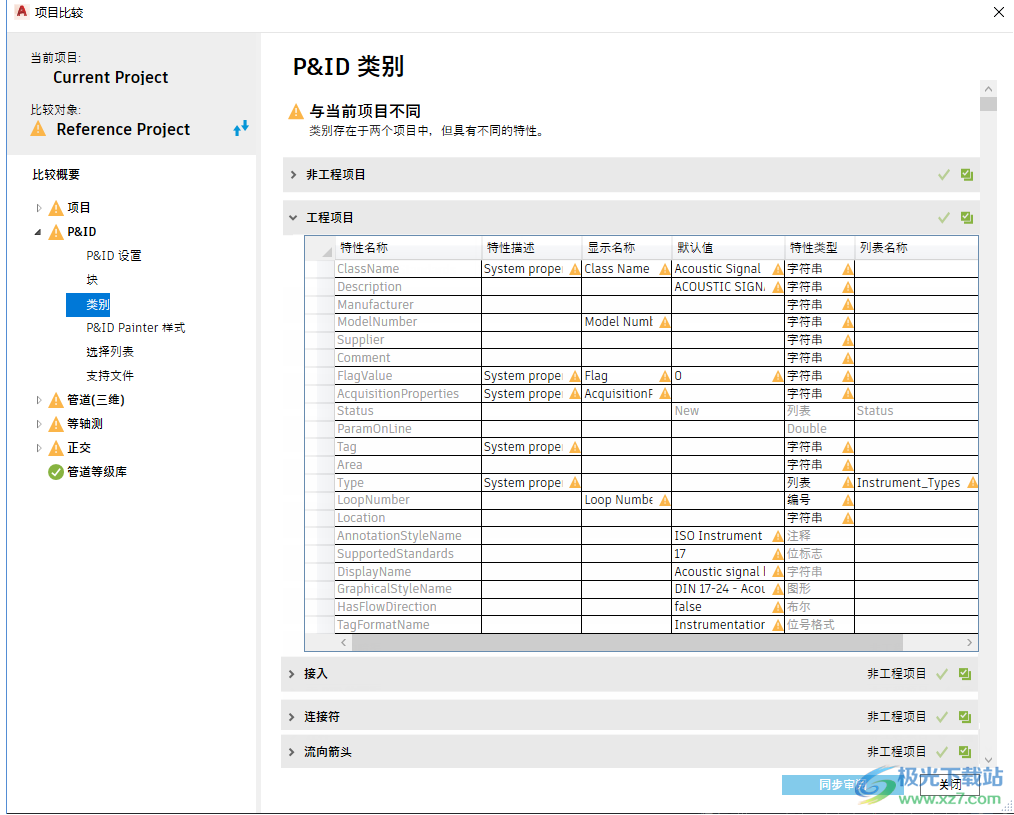
Task: Expand the 流向箭头 section
Action: click(x=292, y=752)
